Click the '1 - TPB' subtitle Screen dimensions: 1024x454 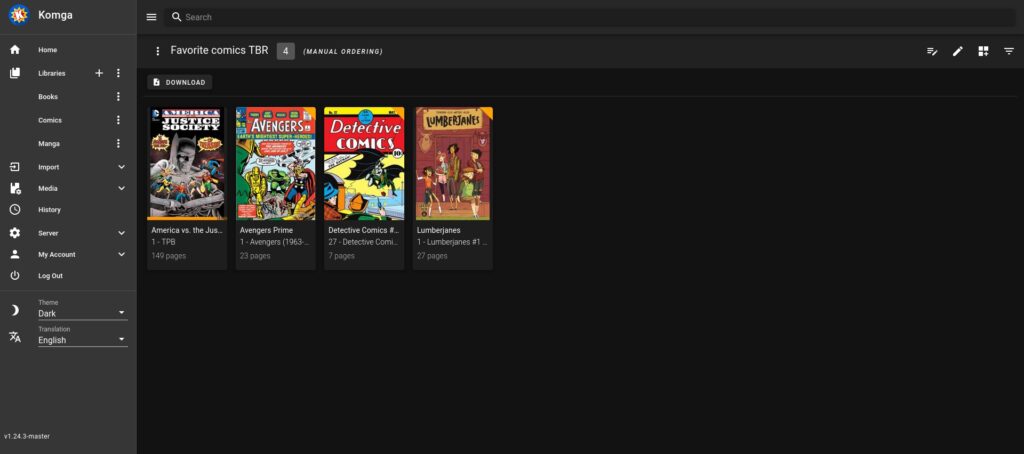(165, 242)
